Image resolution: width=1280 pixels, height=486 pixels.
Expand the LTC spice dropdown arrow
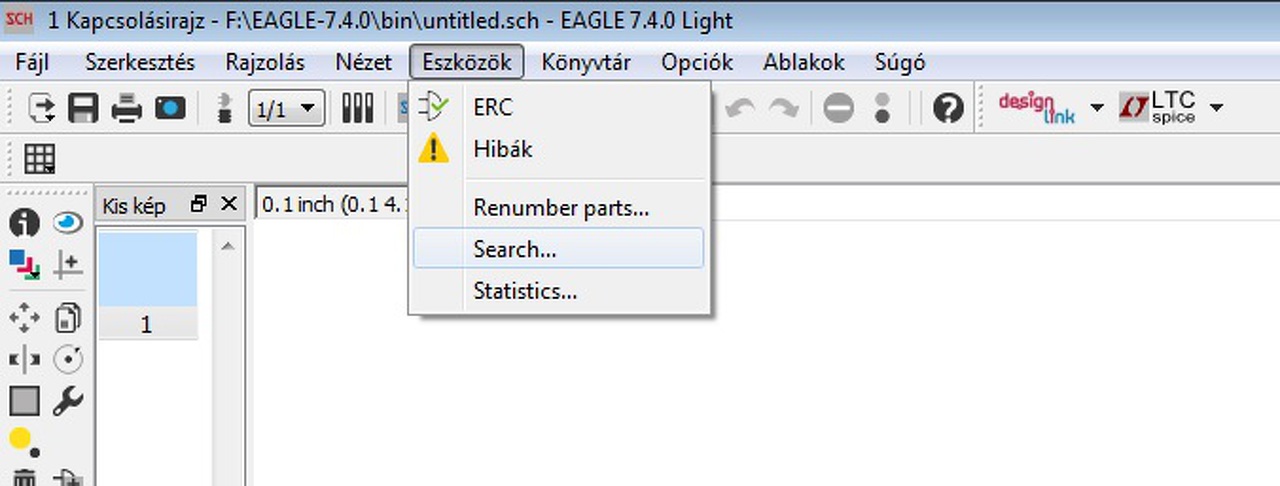(x=1217, y=108)
